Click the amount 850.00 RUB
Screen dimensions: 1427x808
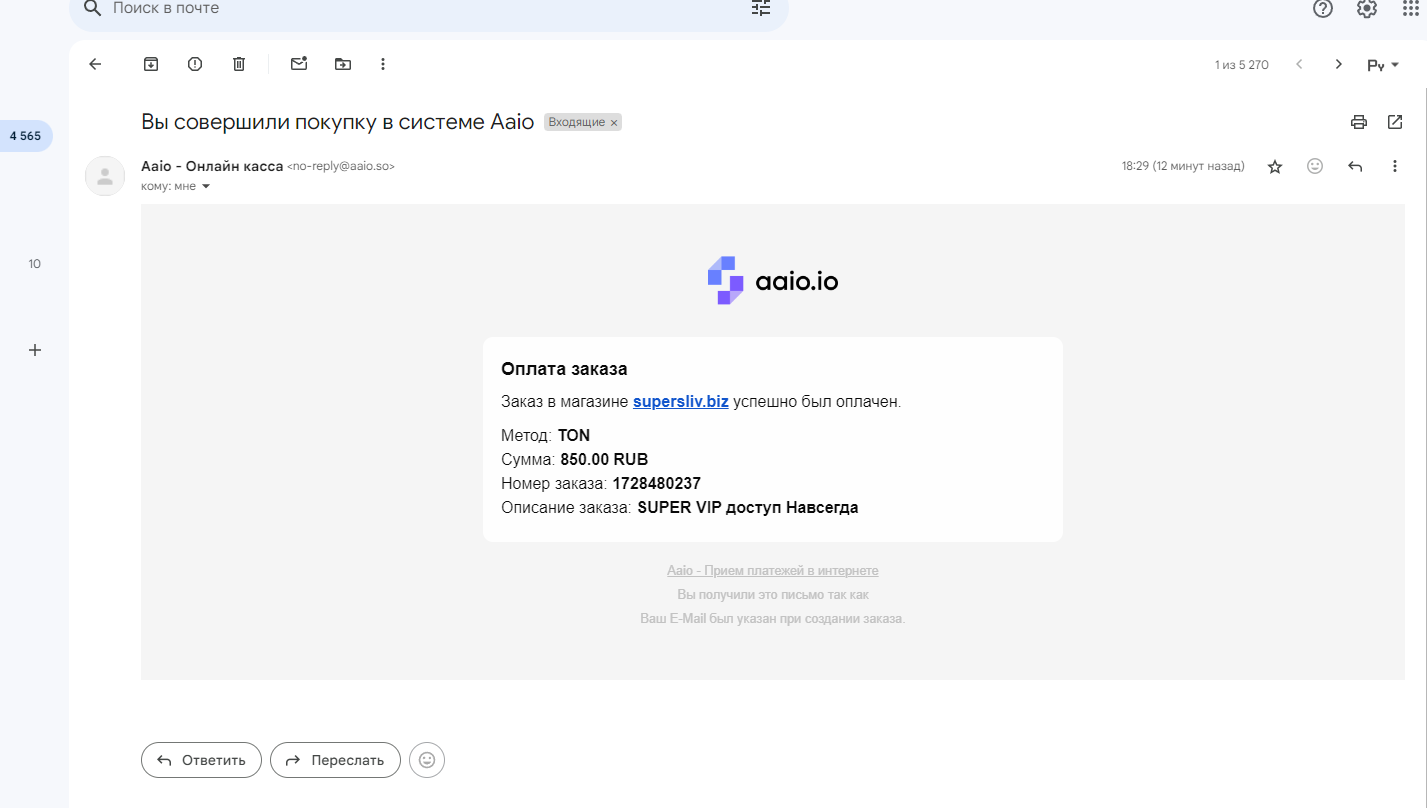(x=604, y=460)
